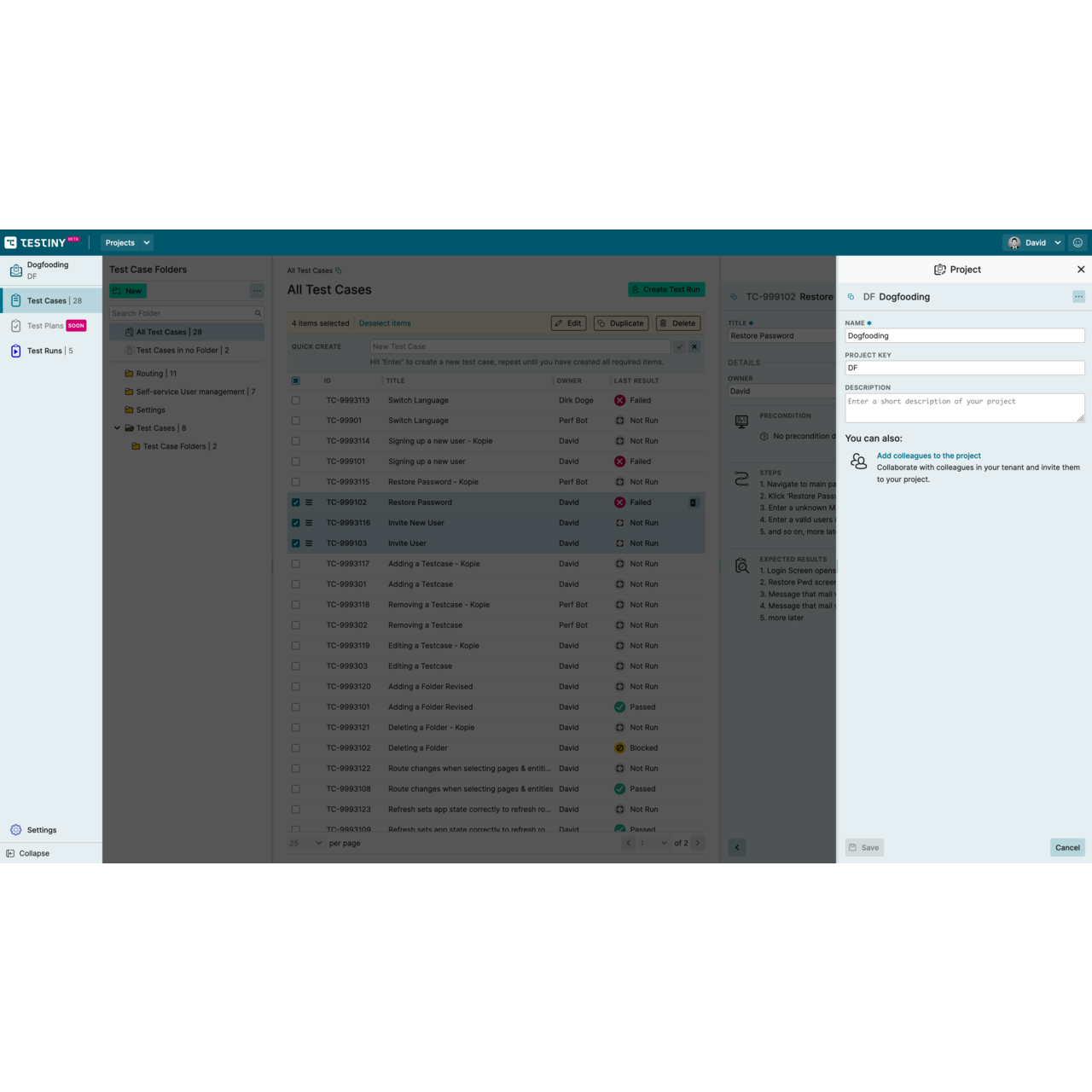Uncheck the TC-999102 Restore Password checkbox
The image size is (1092, 1092).
tap(296, 502)
